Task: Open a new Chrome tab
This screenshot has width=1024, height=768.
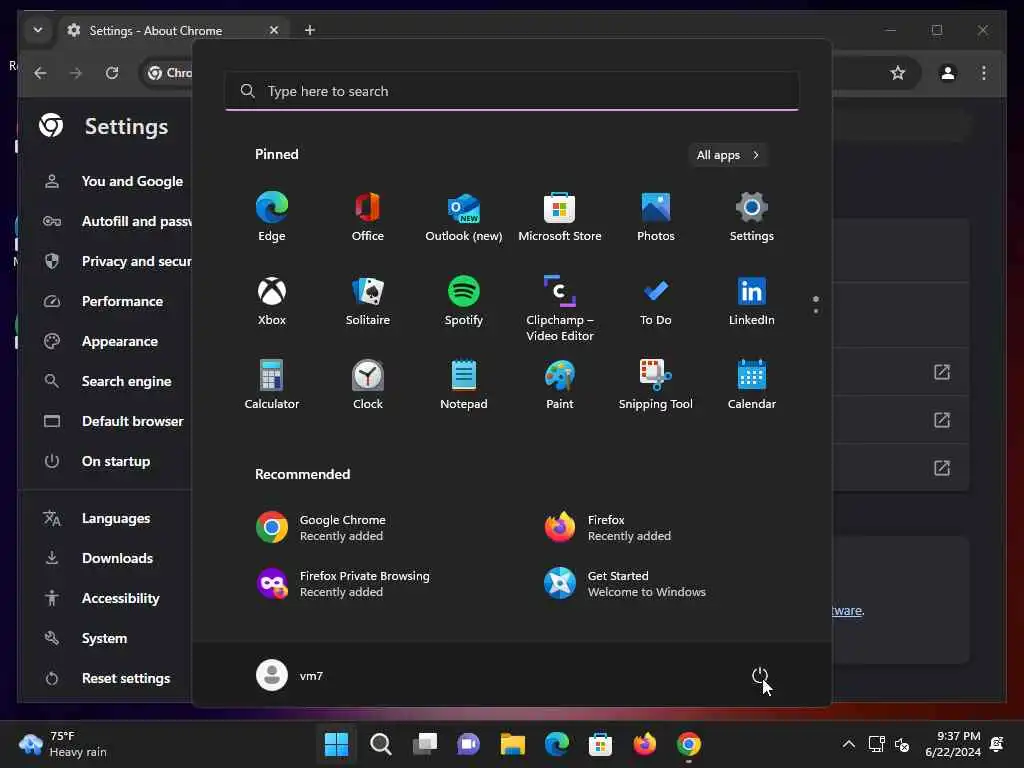Action: (310, 30)
